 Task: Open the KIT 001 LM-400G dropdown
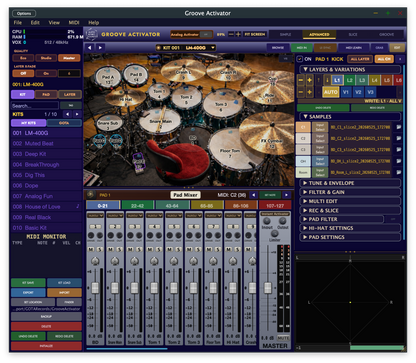186,48
